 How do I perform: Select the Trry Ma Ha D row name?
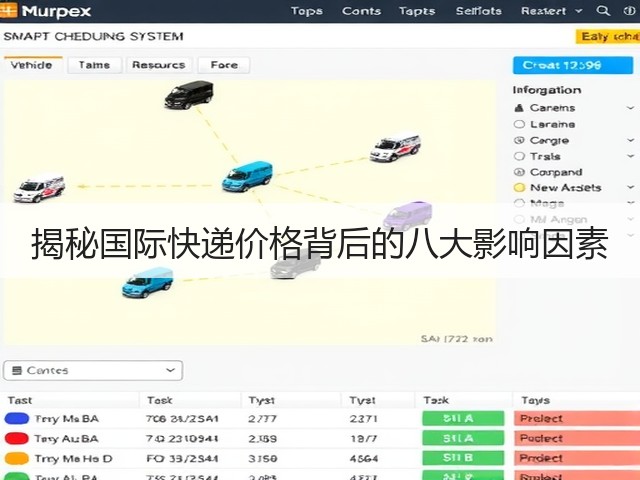click(x=73, y=459)
